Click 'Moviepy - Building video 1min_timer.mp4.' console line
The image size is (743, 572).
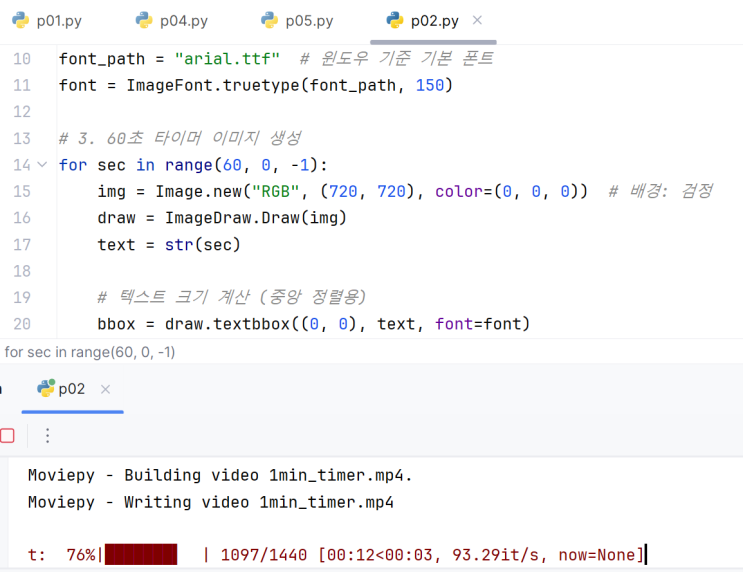[x=220, y=475]
